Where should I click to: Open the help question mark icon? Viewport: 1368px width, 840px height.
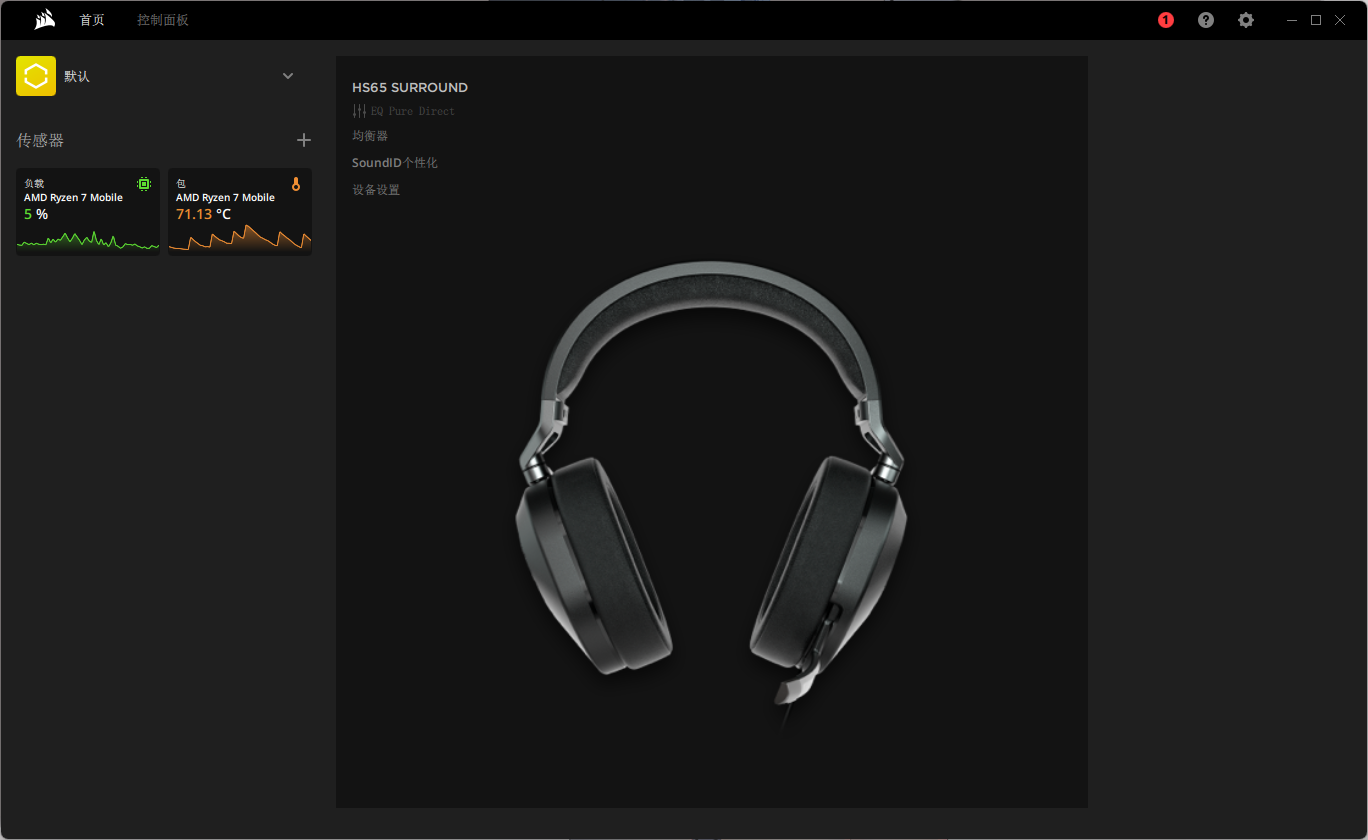point(1206,20)
